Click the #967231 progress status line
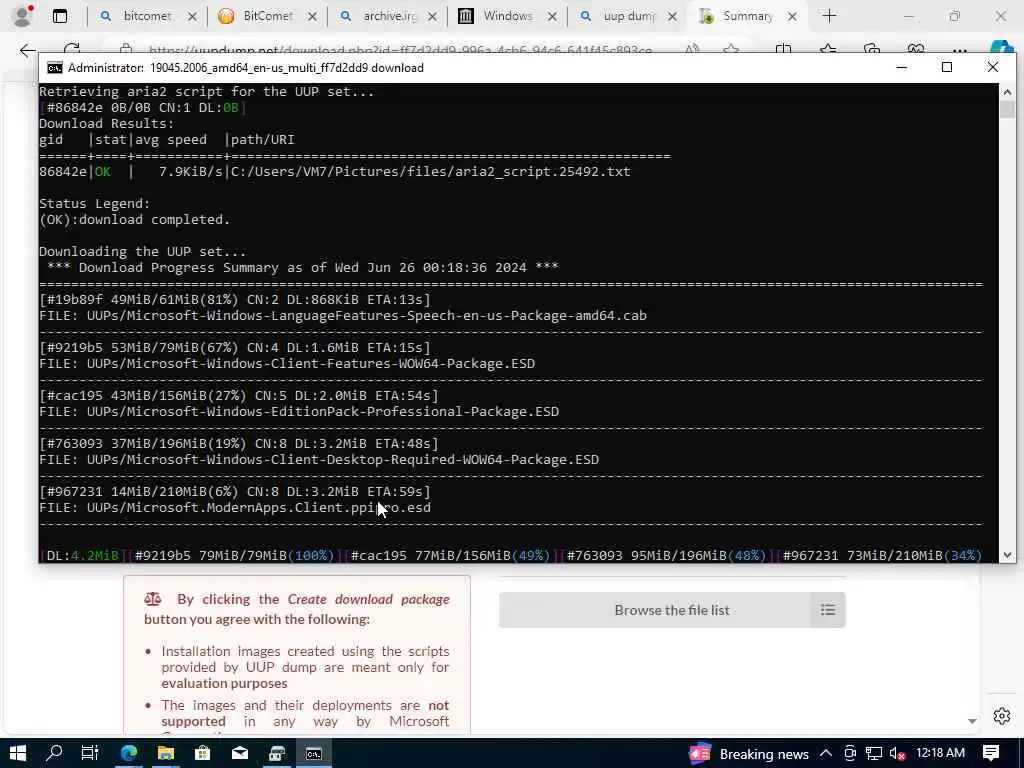Viewport: 1024px width, 768px height. [x=235, y=492]
